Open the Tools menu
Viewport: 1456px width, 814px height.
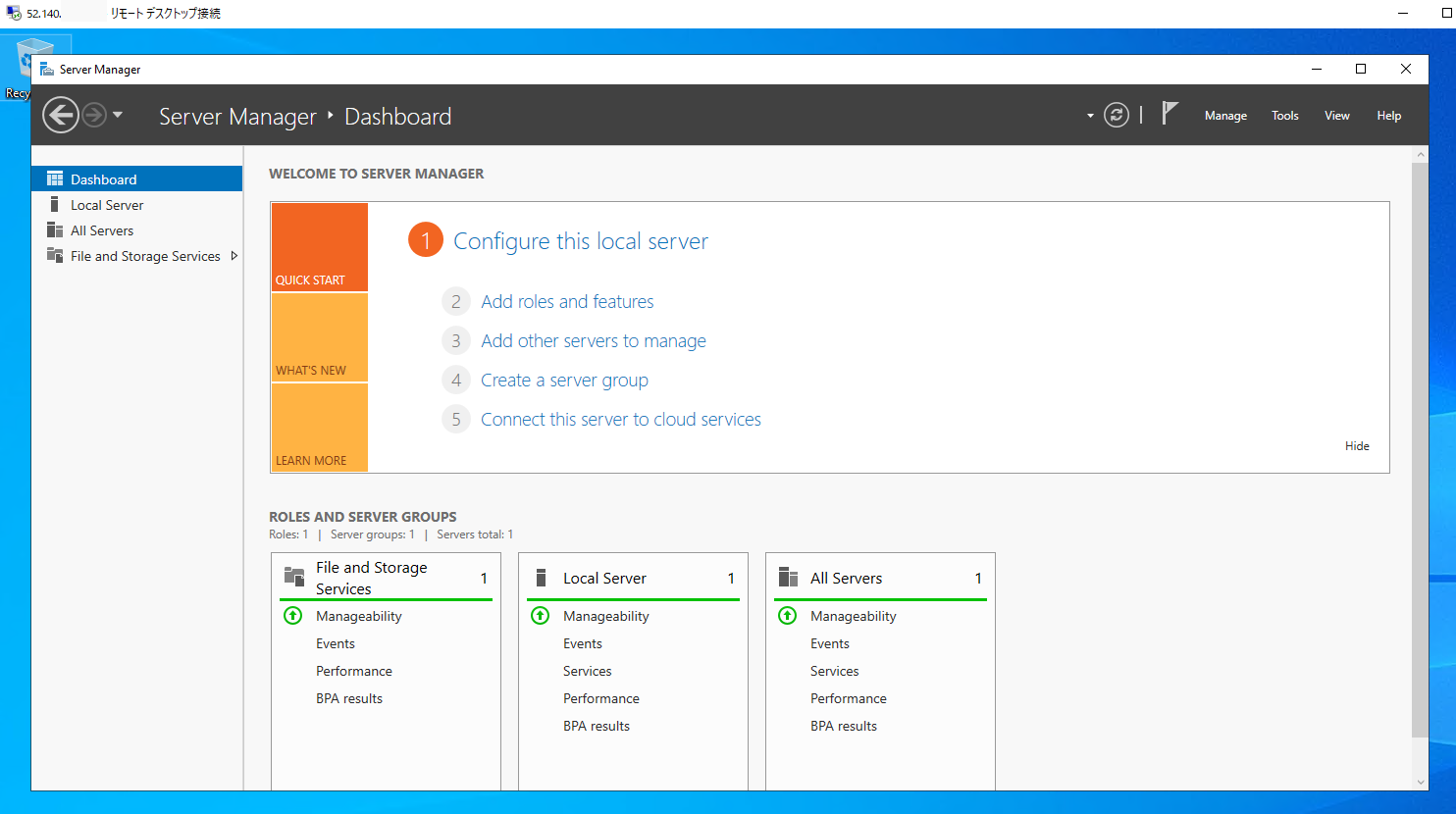click(x=1285, y=116)
